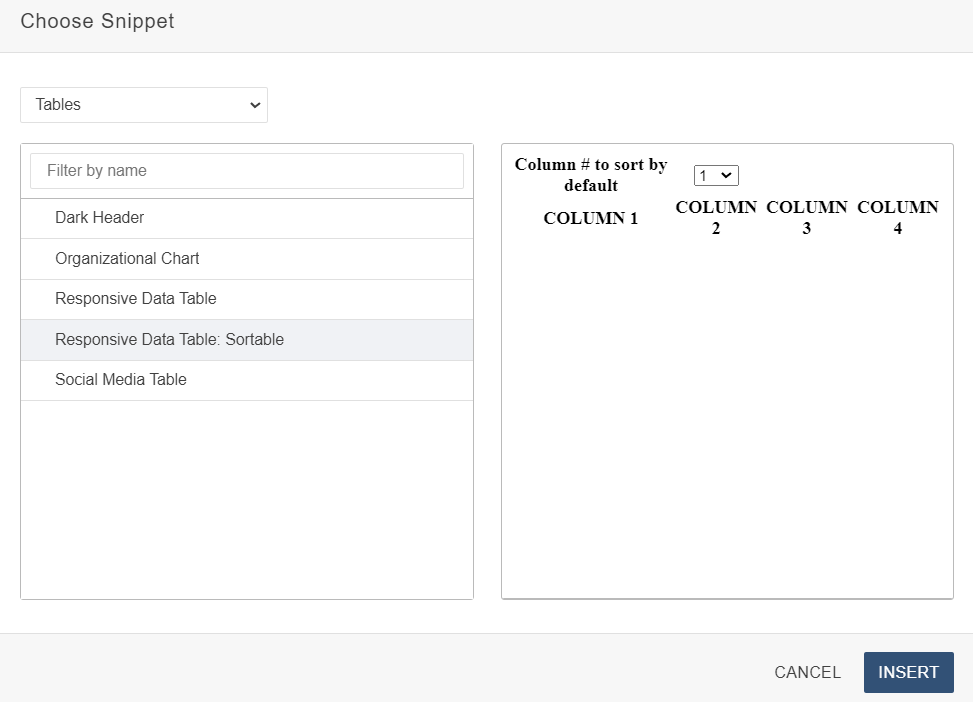Expand the snippet category selector chevron

click(257, 105)
